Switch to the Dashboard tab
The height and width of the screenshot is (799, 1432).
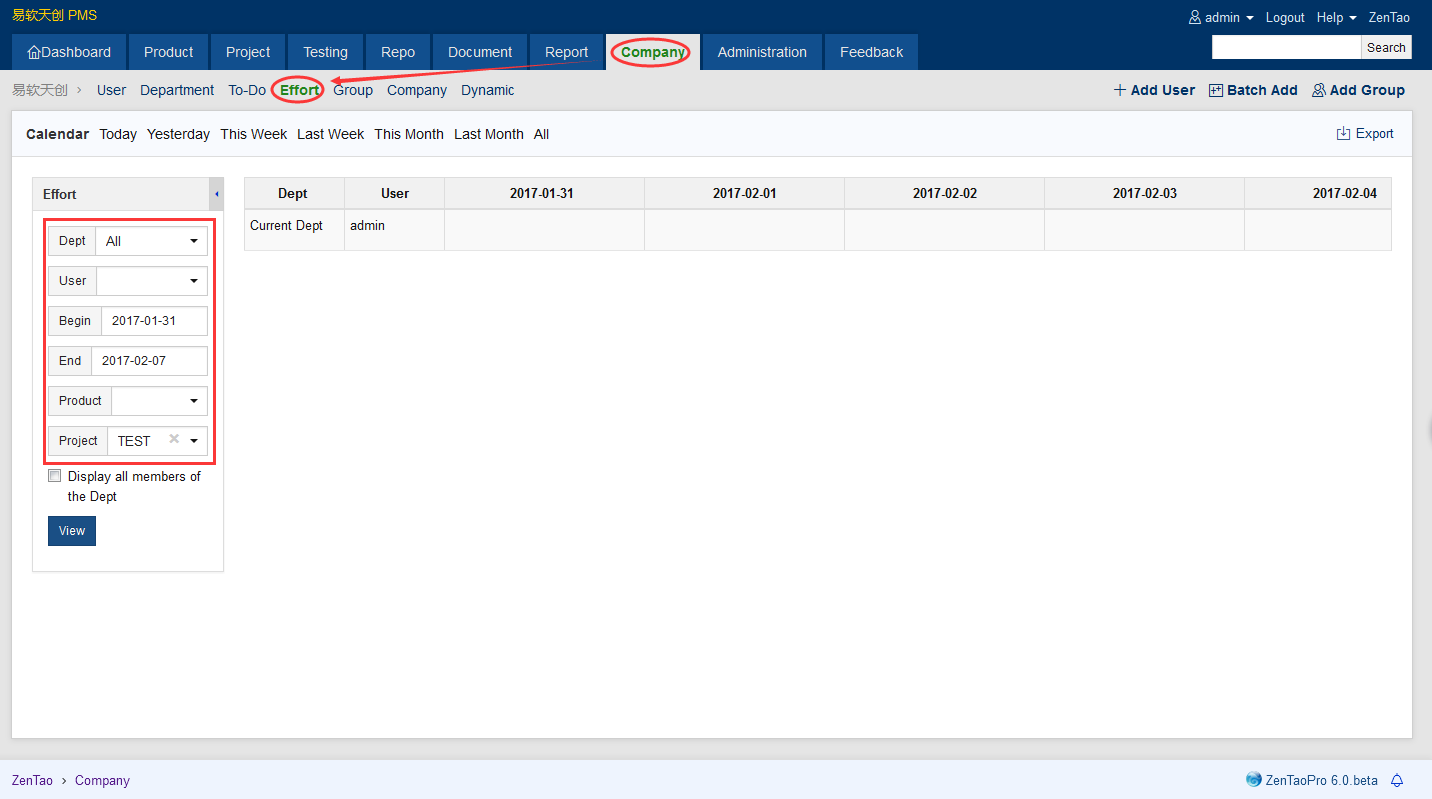pyautogui.click(x=69, y=52)
